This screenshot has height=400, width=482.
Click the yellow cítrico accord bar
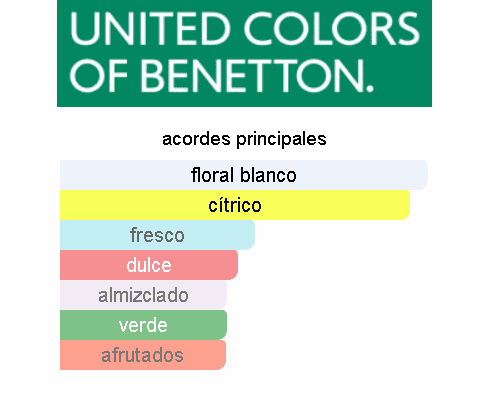[x=235, y=205]
